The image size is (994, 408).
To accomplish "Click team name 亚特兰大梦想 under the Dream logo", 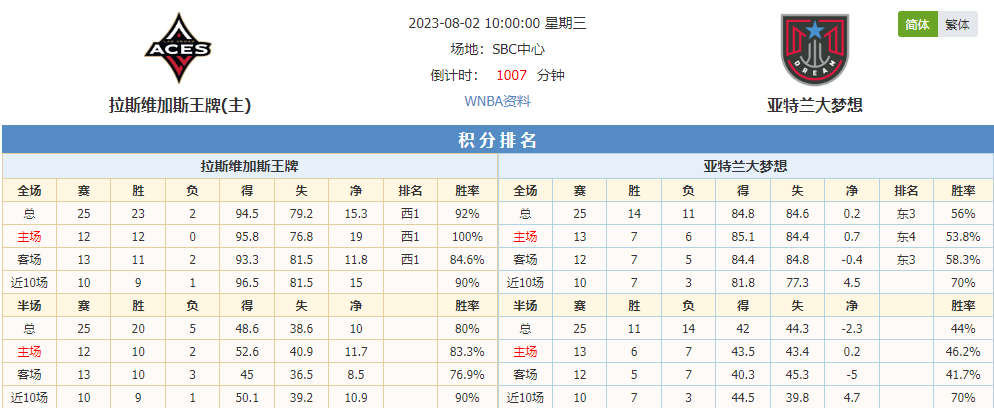I will [815, 105].
